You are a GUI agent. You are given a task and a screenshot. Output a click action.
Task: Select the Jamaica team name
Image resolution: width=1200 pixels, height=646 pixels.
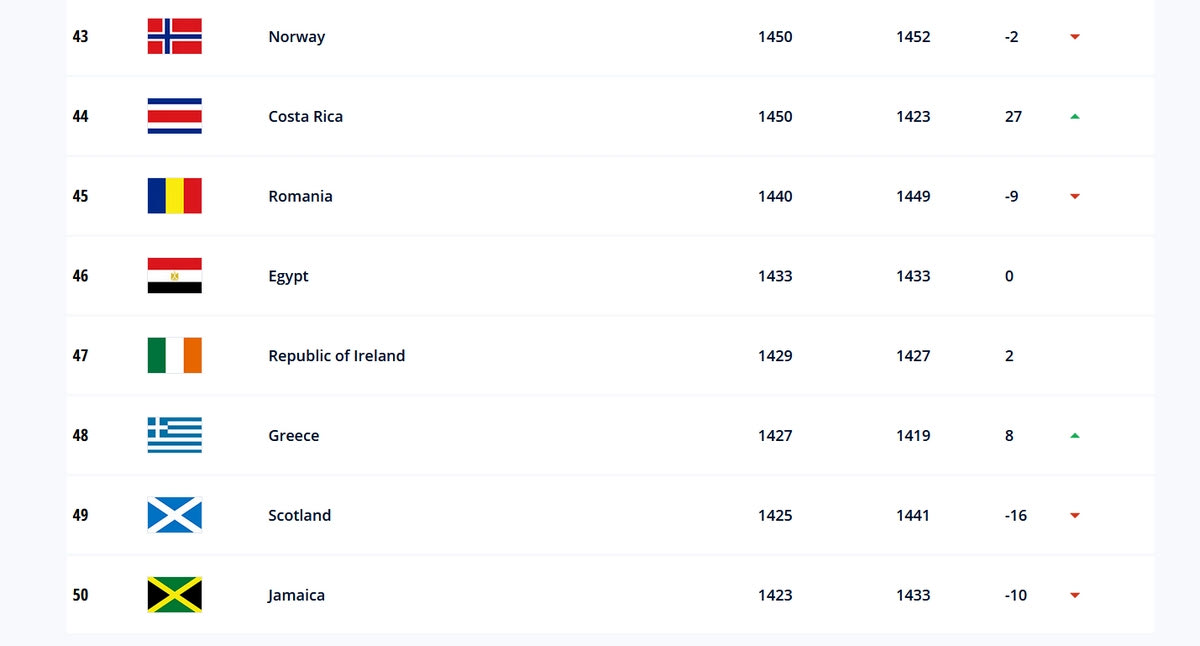click(x=296, y=595)
